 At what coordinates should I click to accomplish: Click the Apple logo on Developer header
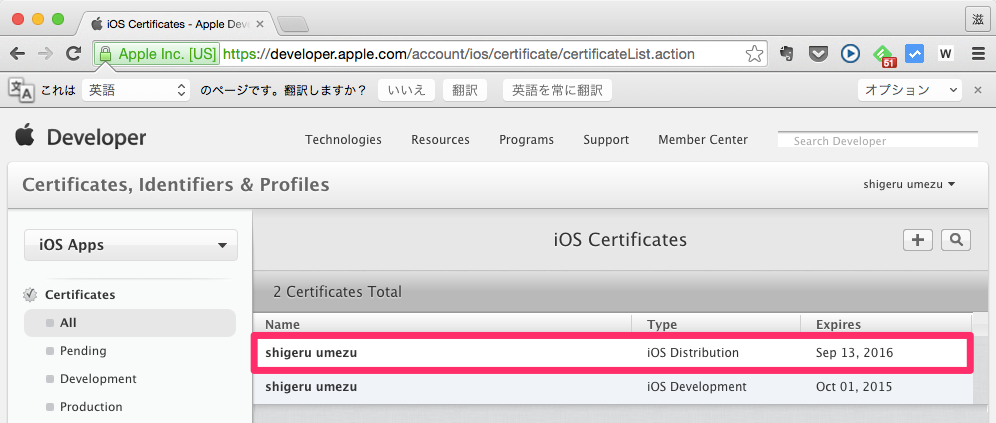[25, 137]
